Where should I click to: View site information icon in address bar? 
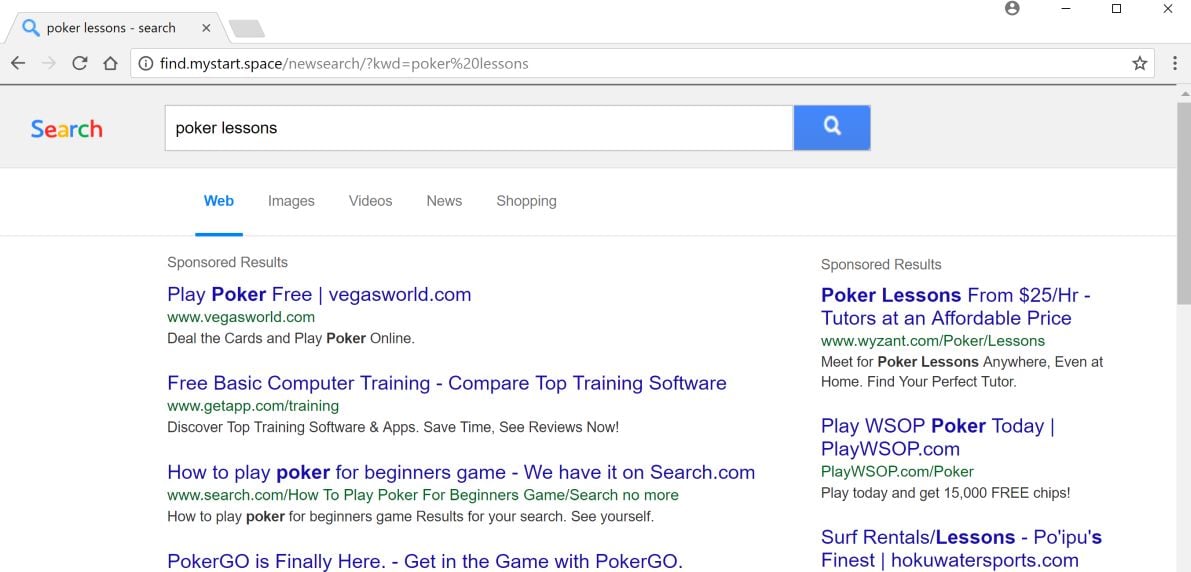coord(146,64)
